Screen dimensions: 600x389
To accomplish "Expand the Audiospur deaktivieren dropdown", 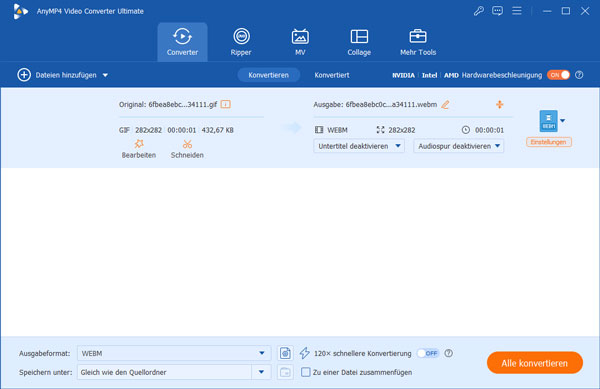I will tap(458, 146).
